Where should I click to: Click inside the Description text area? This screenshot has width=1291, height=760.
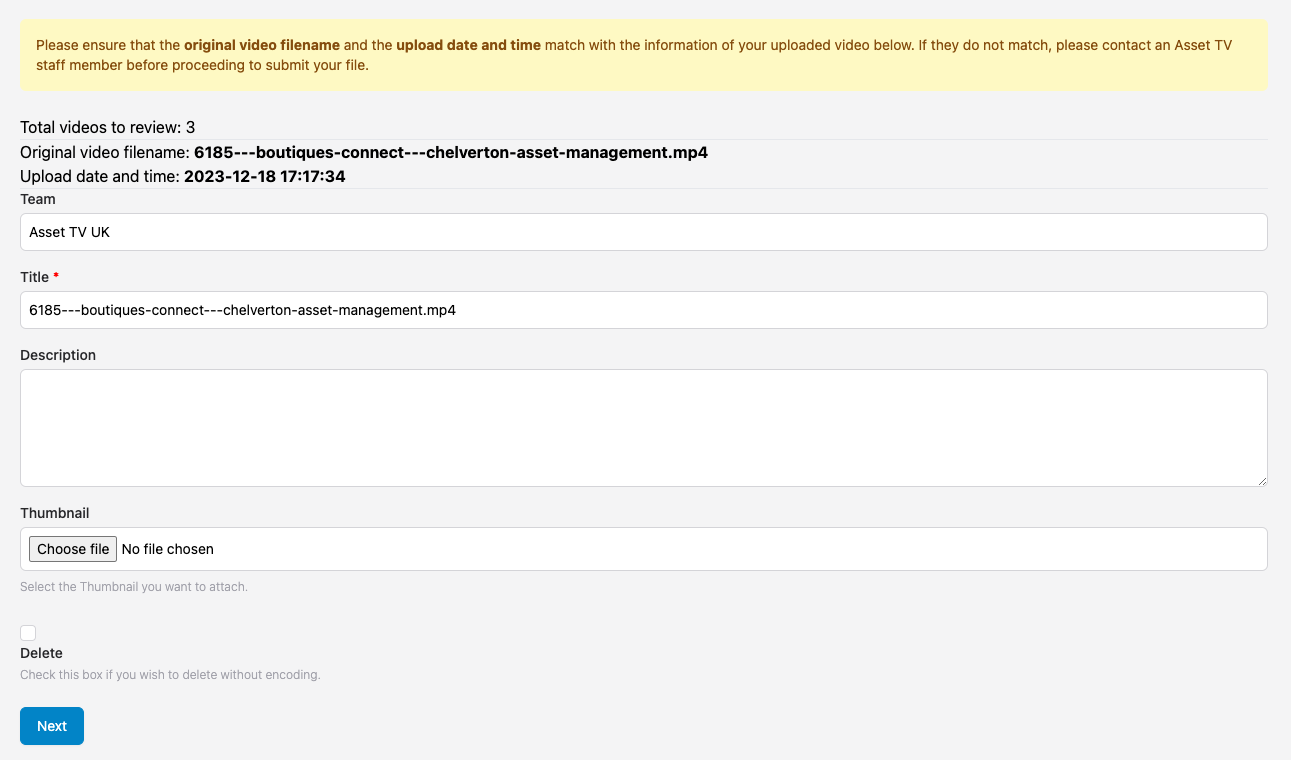click(x=643, y=427)
